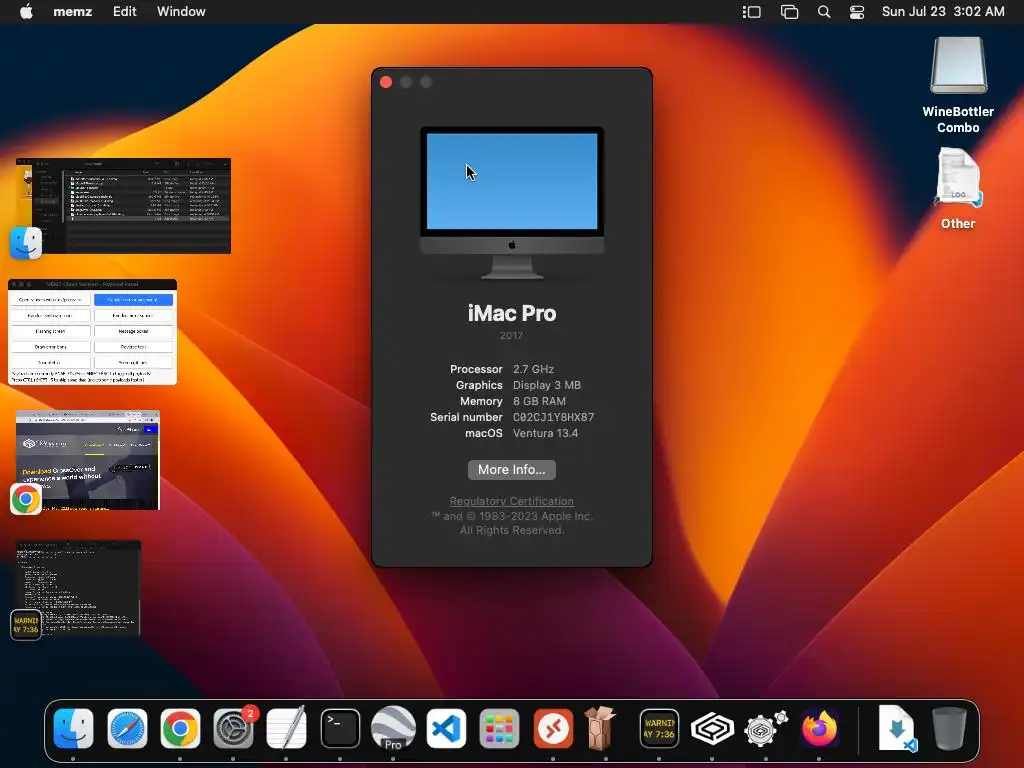Image resolution: width=1024 pixels, height=768 pixels.
Task: Open Control Center in menu bar
Action: [857, 12]
